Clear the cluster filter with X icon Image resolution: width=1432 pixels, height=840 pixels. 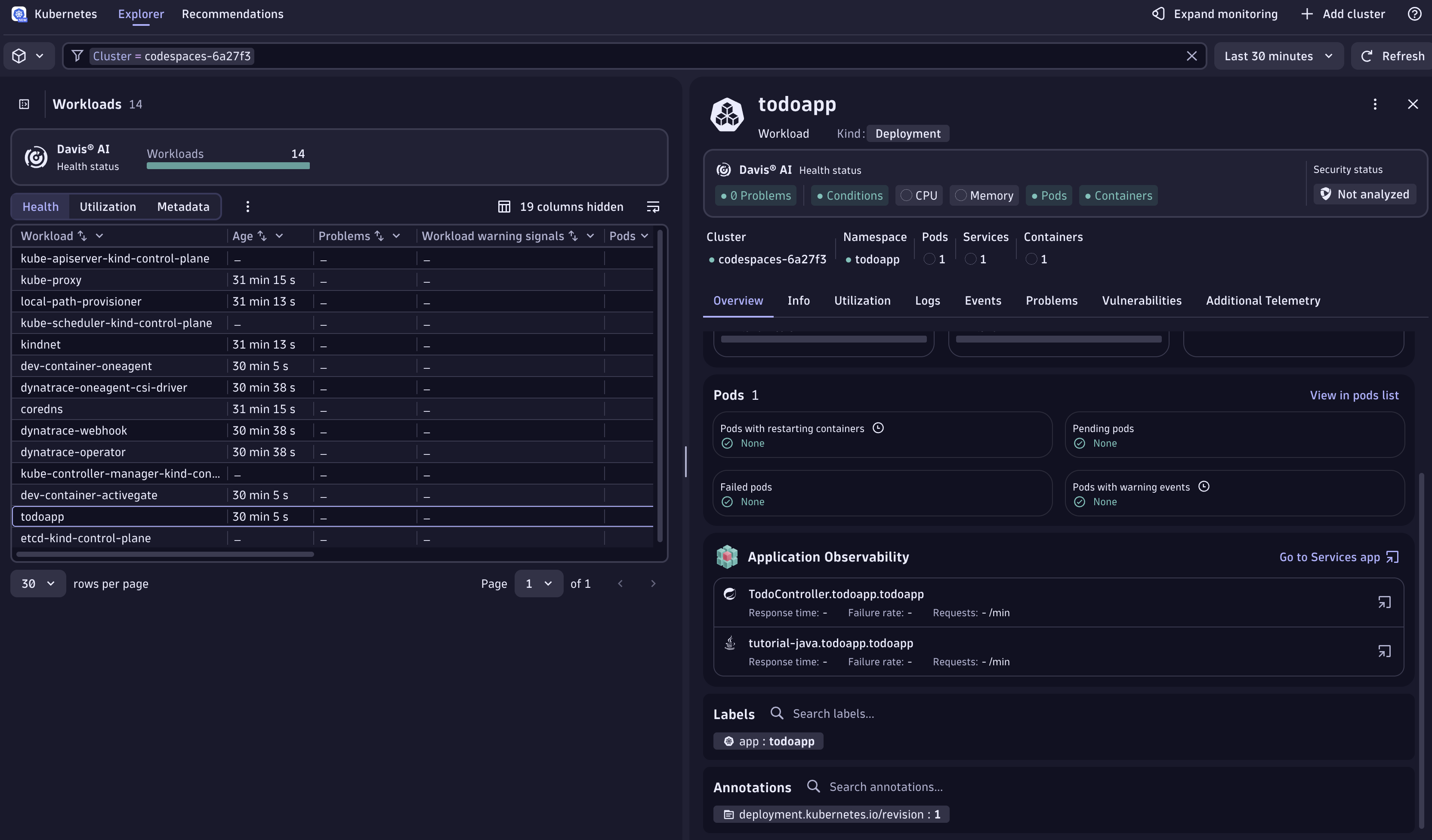pyautogui.click(x=1191, y=56)
